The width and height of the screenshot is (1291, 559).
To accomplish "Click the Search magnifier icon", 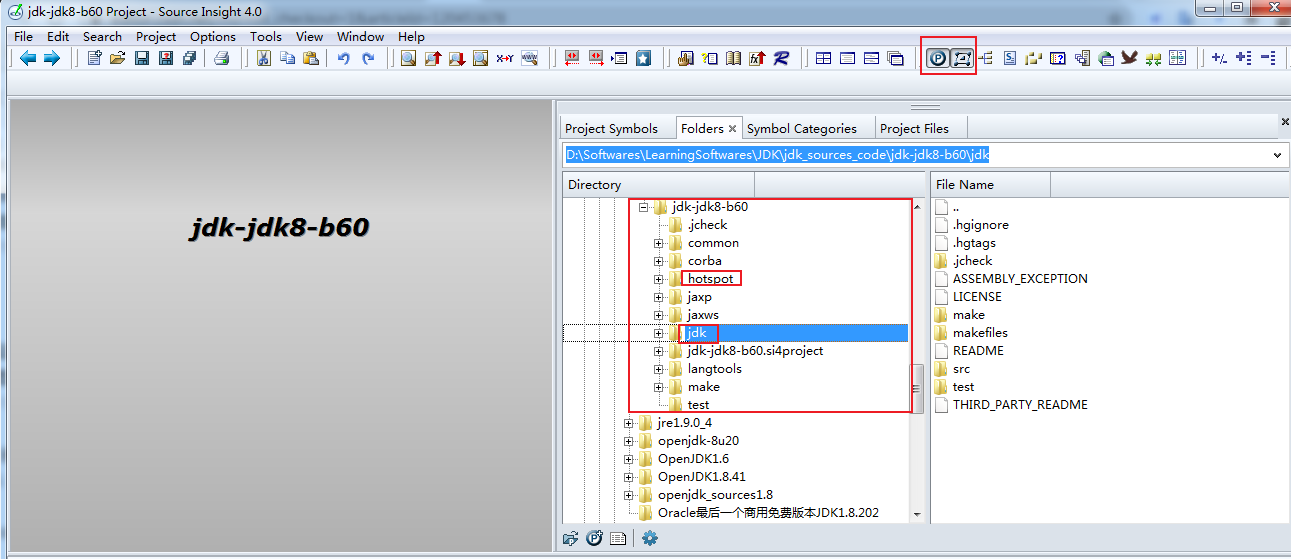I will click(409, 58).
